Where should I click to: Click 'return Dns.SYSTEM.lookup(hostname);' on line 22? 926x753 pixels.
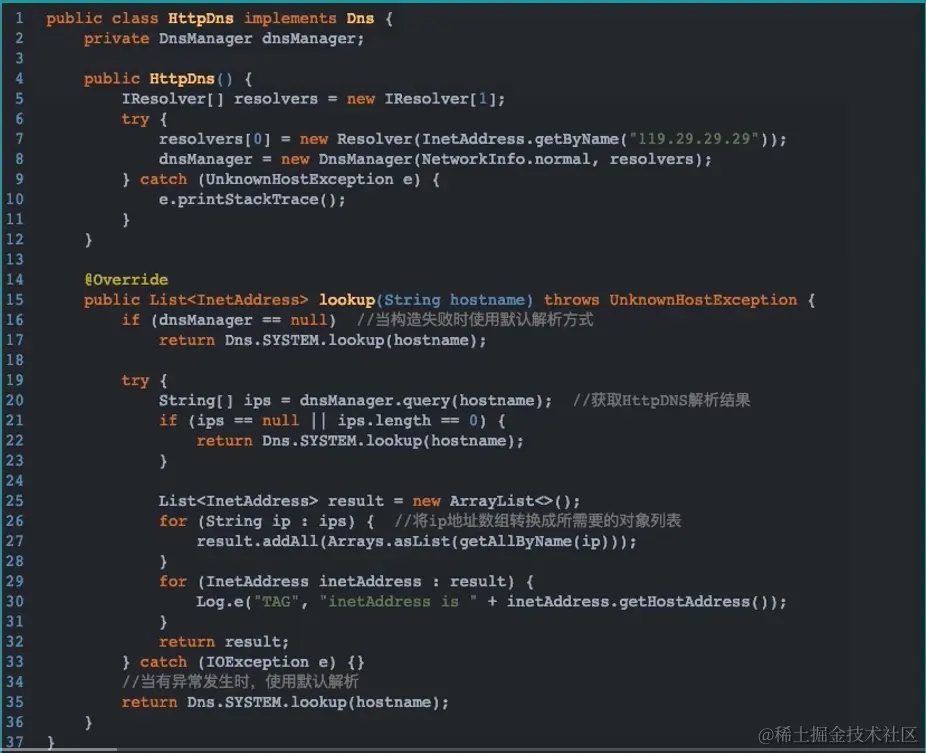[360, 441]
